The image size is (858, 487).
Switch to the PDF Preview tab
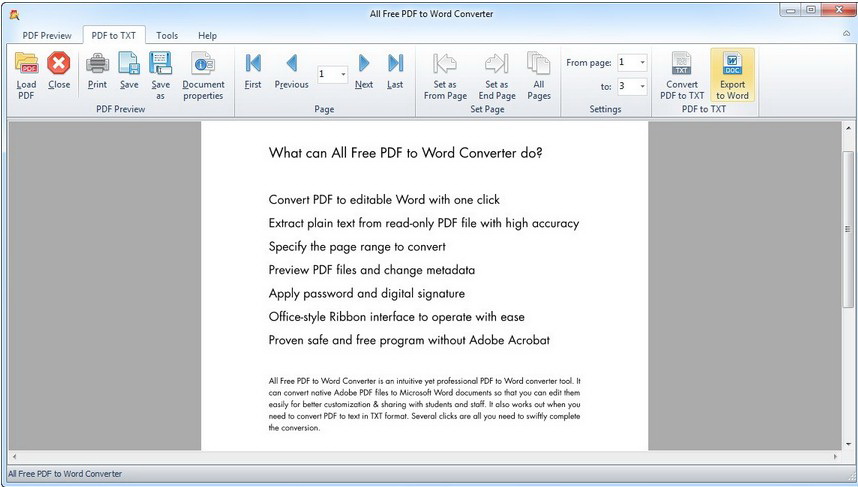point(47,36)
